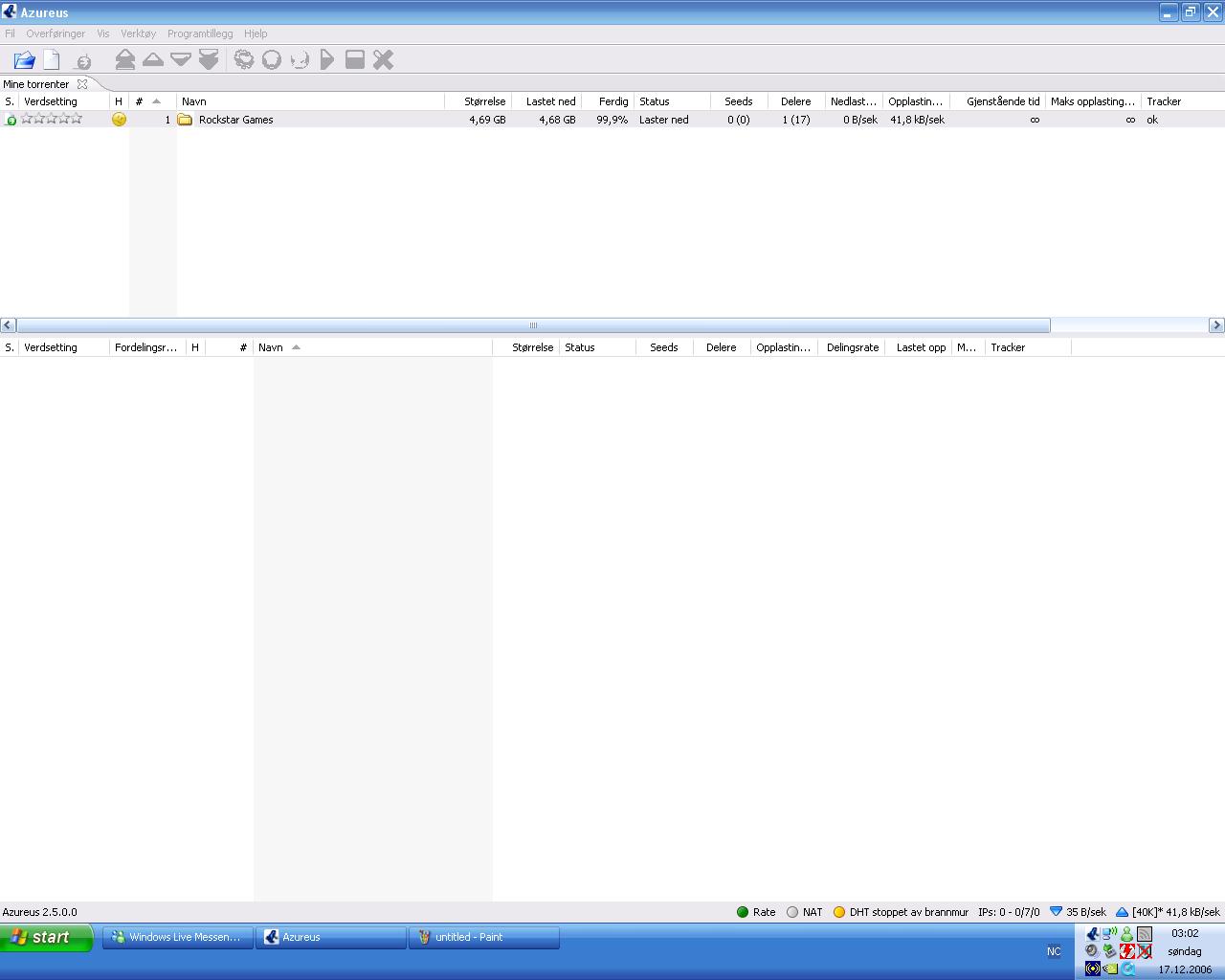Click the faded globe toolbar icon
The image size is (1225, 980).
point(300,60)
